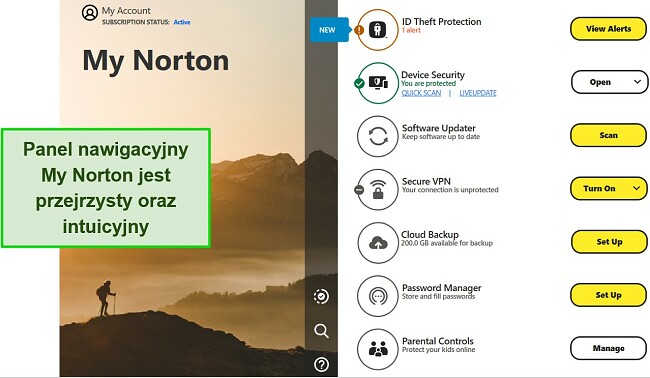Click the Software Updater refresh icon

click(x=378, y=136)
